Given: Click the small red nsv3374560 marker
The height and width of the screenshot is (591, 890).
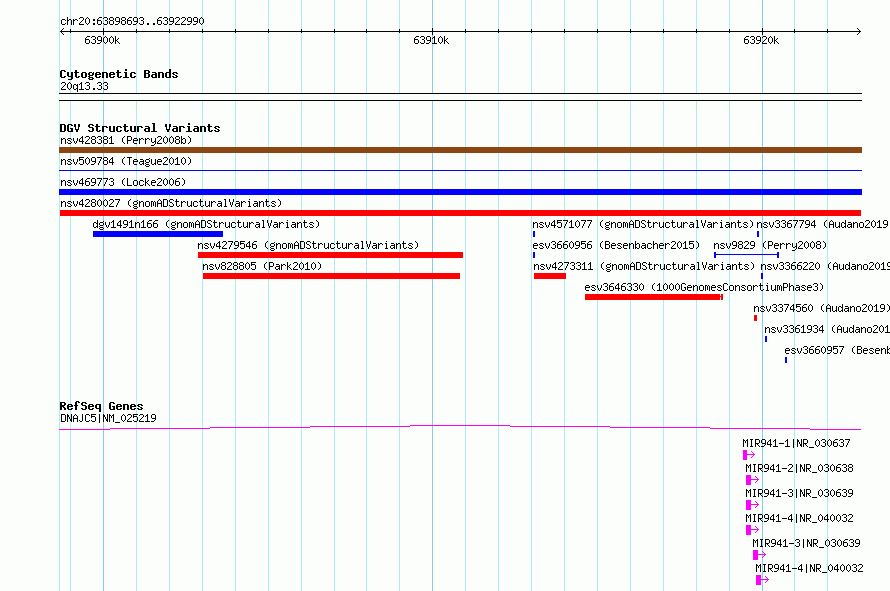Looking at the screenshot, I should tap(755, 318).
